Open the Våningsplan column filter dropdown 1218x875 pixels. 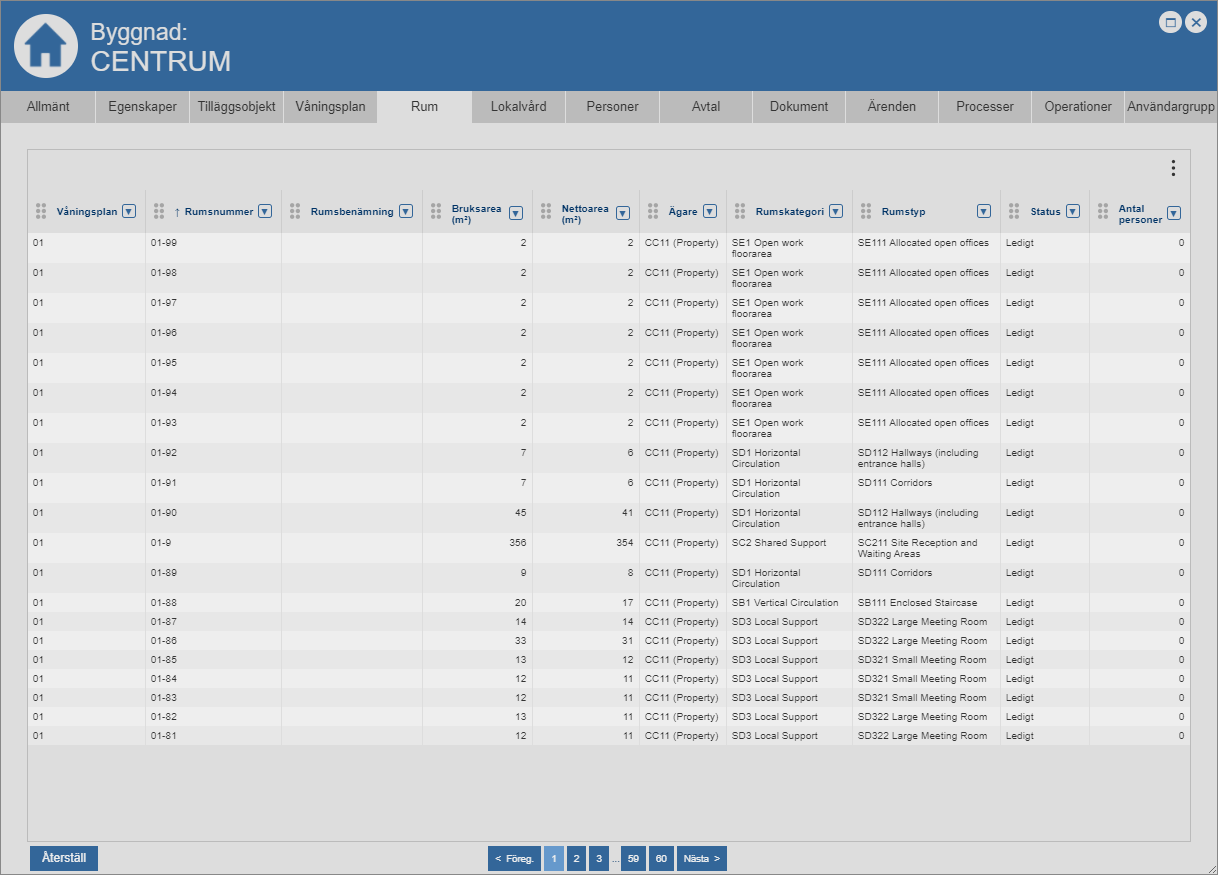tap(128, 211)
